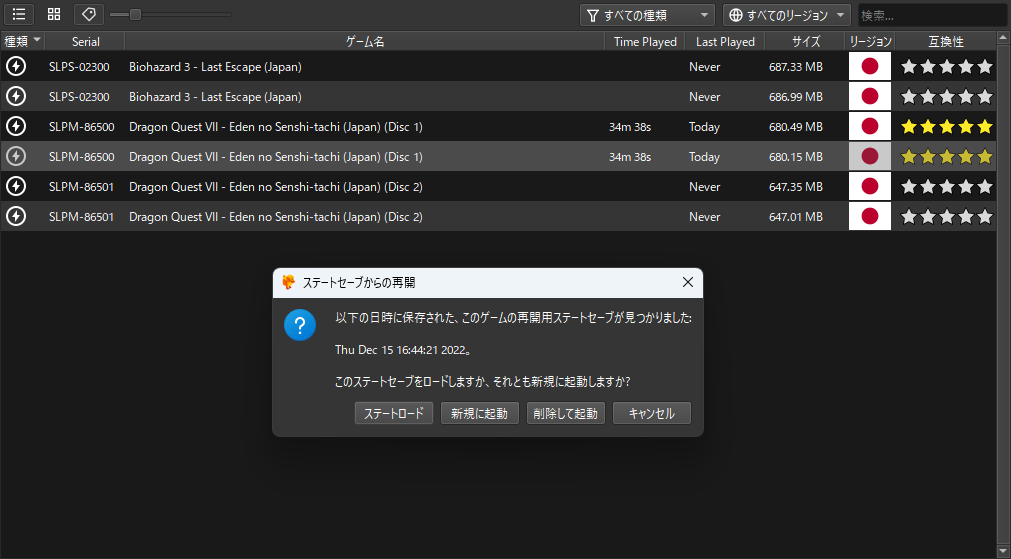The image size is (1011, 559).
Task: Click the scrollbar down arrow of the game list
Action: point(1003,551)
